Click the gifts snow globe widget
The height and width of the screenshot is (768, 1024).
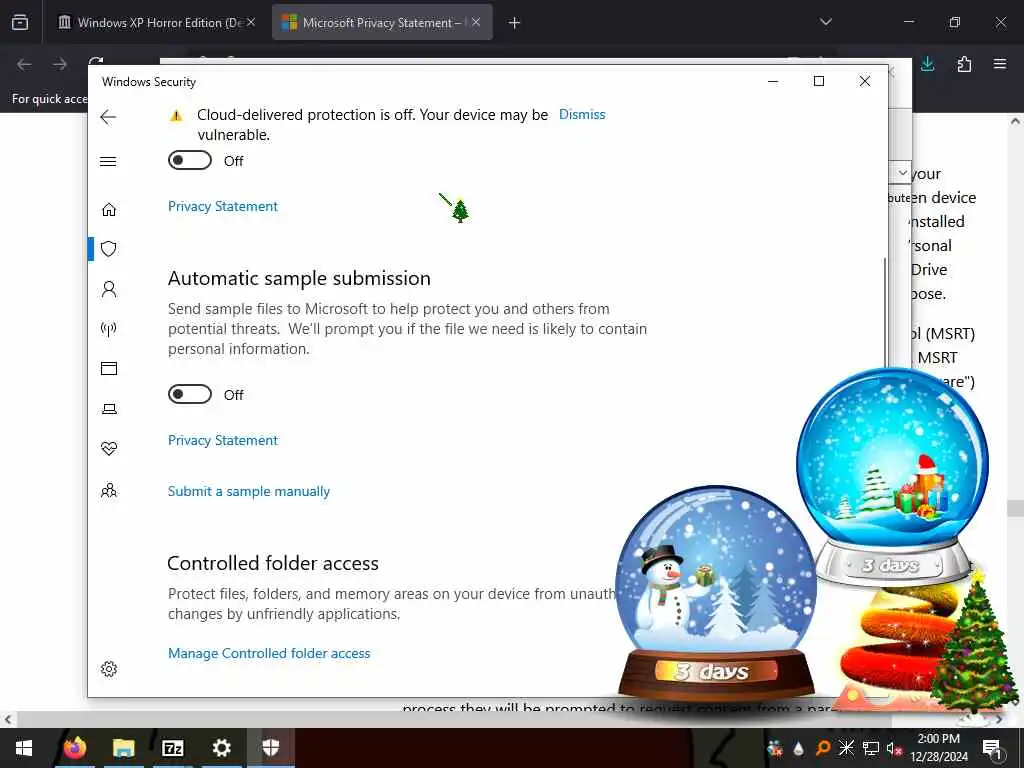coord(892,477)
